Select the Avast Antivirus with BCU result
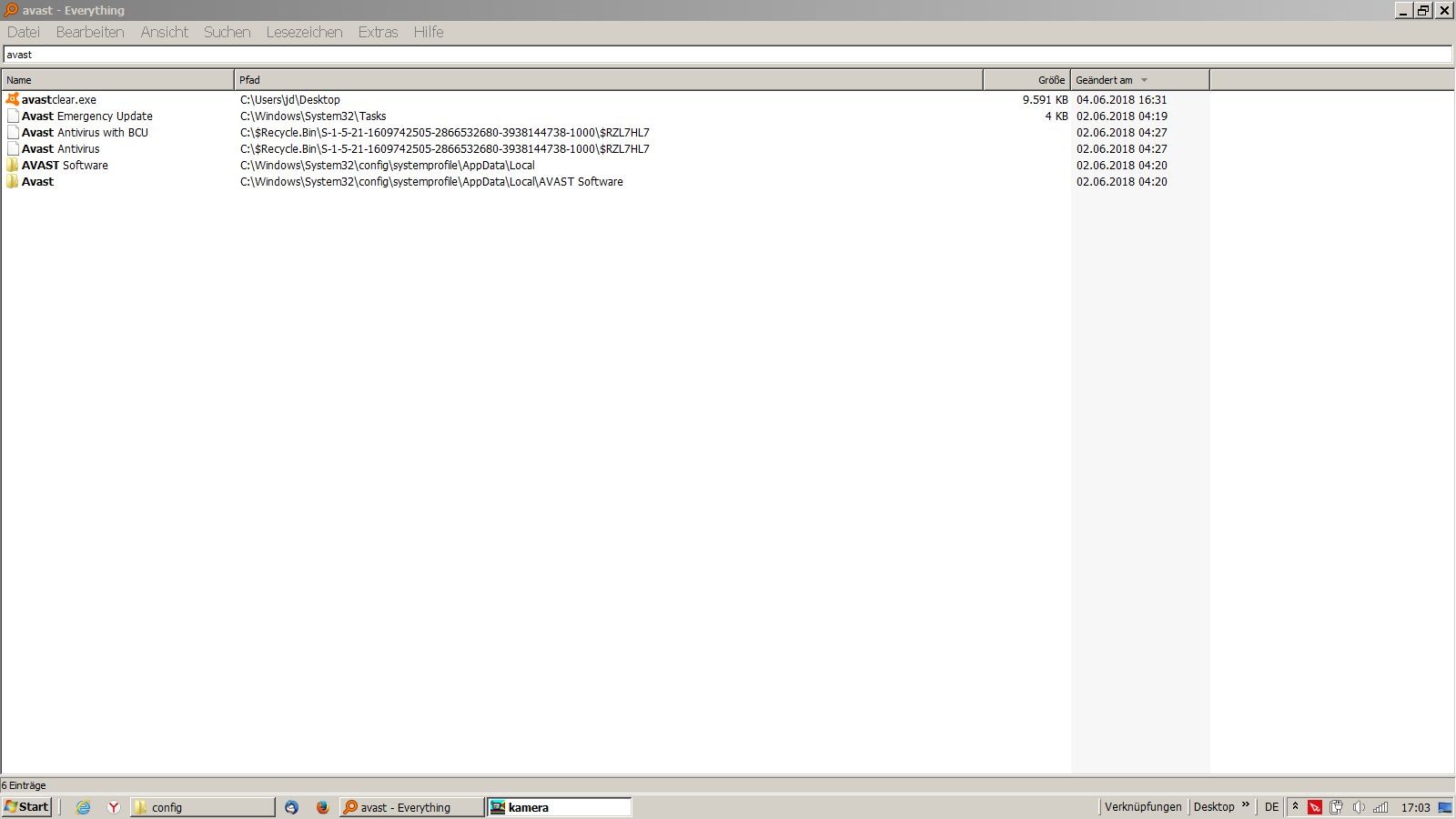Image resolution: width=1456 pixels, height=819 pixels. [85, 133]
